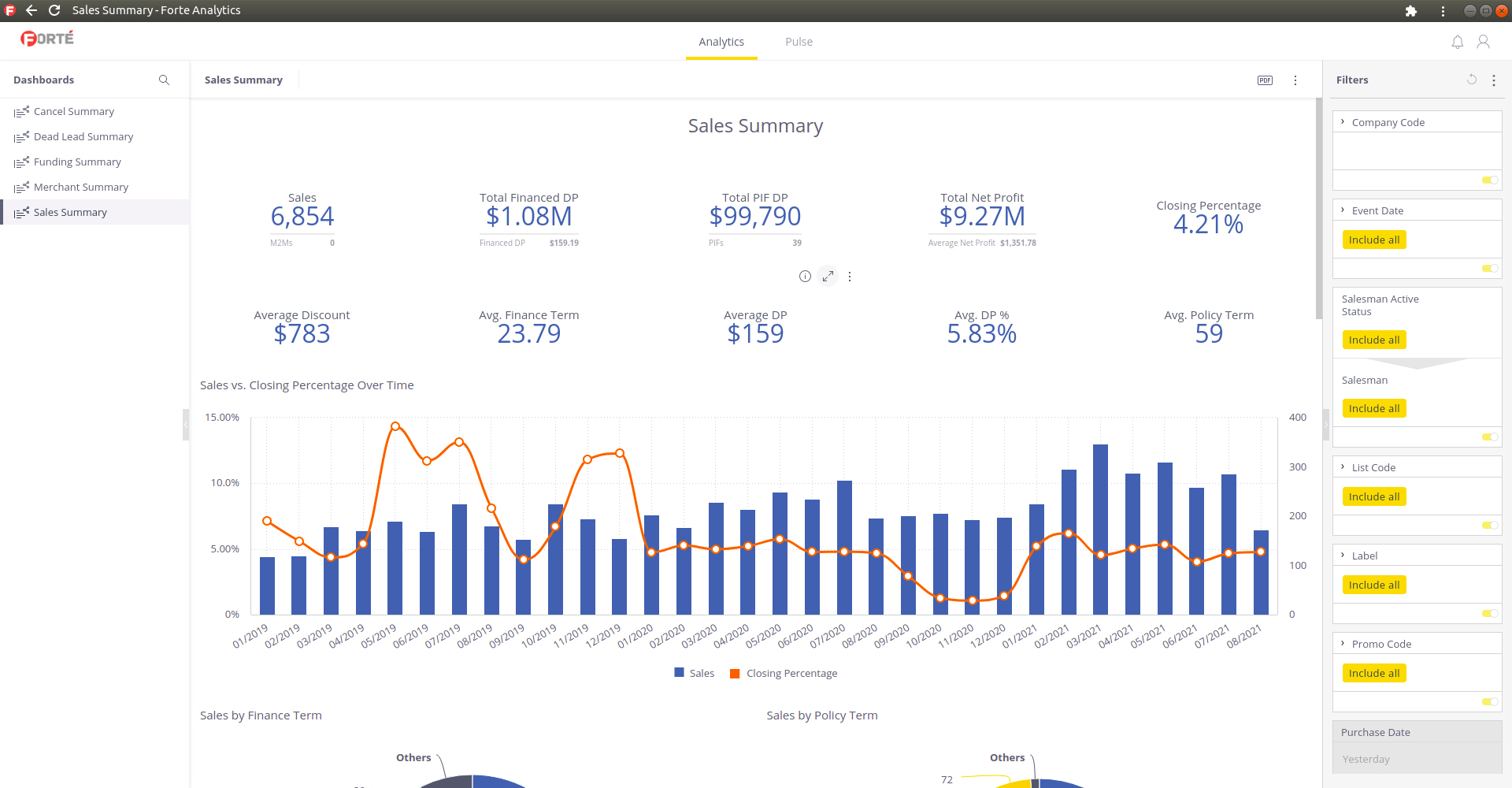Image resolution: width=1512 pixels, height=788 pixels.
Task: Disable the Event Date filter toggle
Action: point(1489,269)
